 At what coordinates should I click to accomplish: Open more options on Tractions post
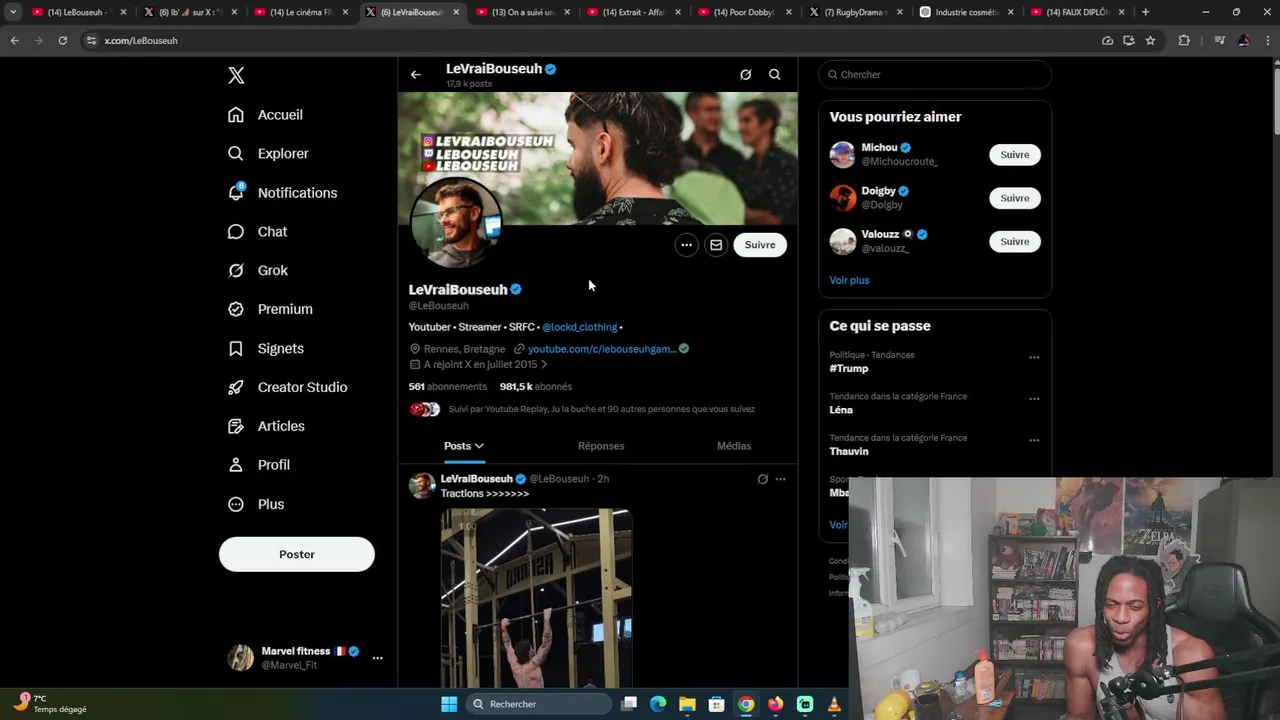click(781, 479)
